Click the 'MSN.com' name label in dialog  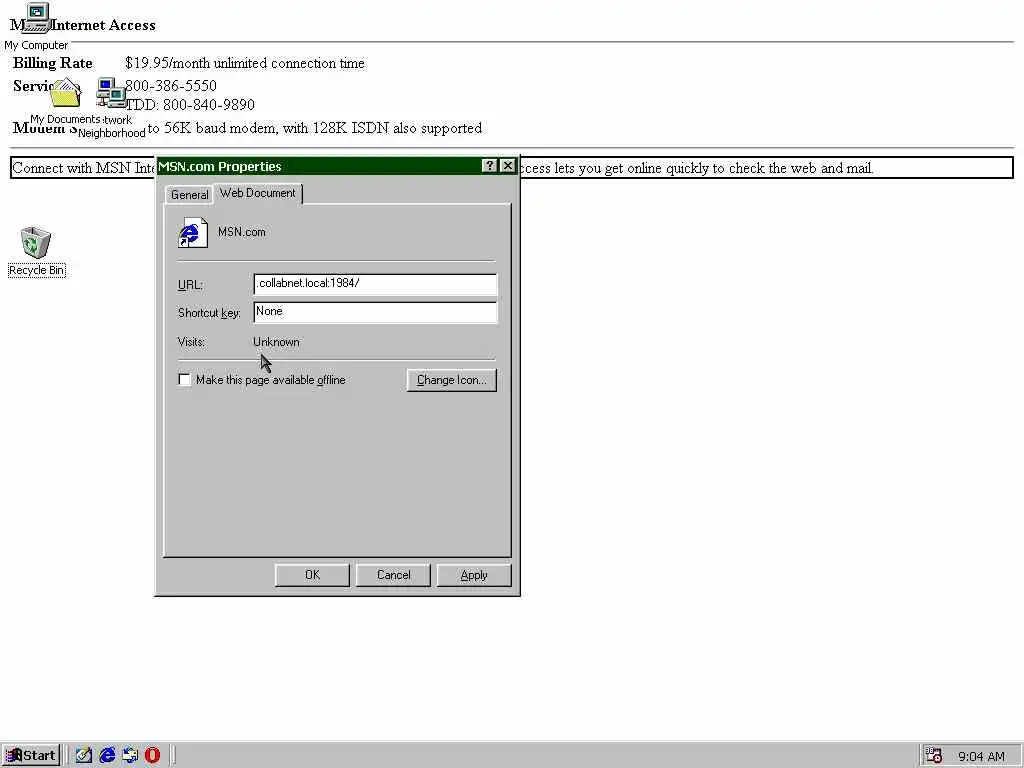tap(242, 232)
